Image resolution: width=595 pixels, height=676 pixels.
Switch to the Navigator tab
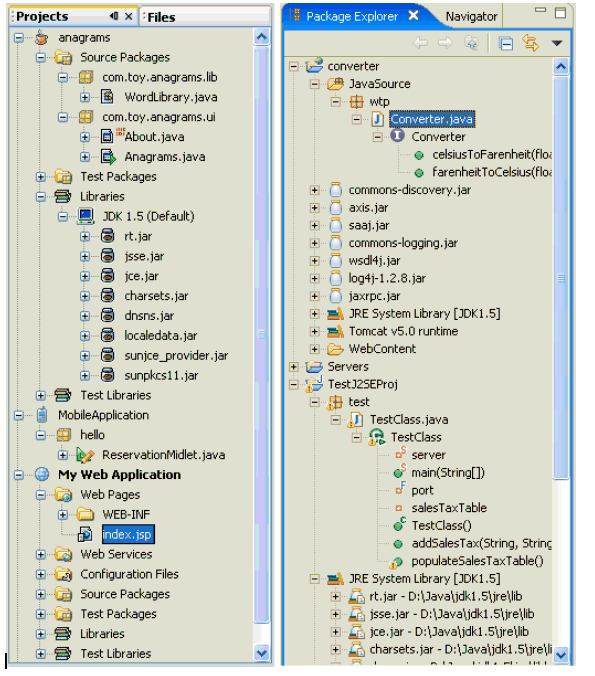[x=471, y=16]
